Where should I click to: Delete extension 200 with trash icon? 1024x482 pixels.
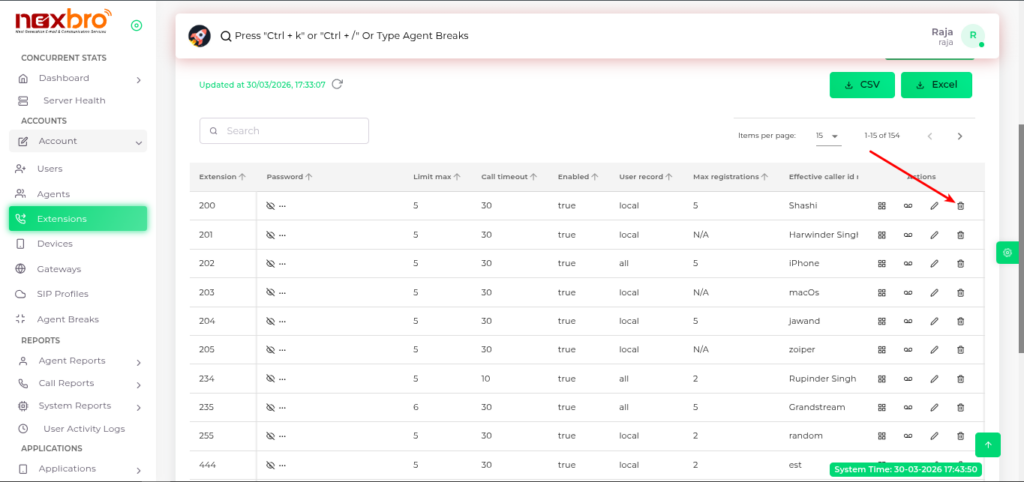(961, 206)
